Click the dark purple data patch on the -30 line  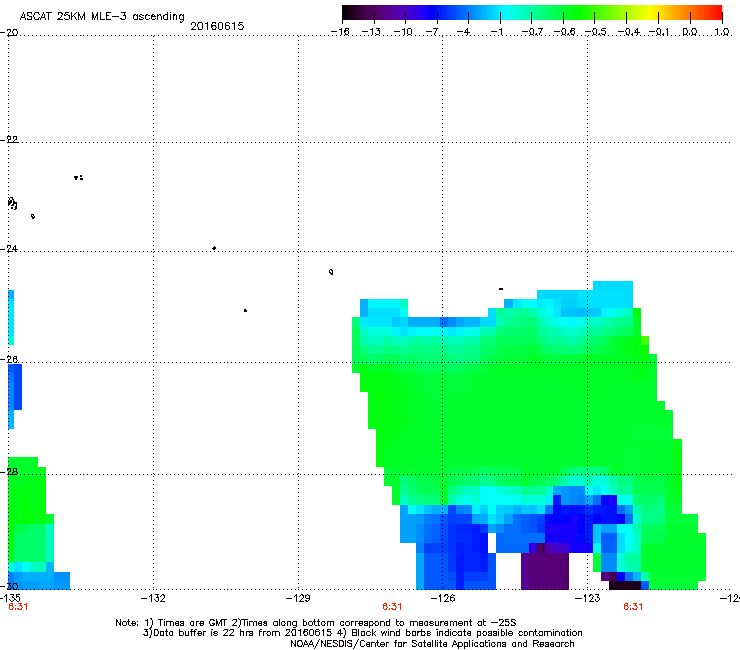click(545, 571)
